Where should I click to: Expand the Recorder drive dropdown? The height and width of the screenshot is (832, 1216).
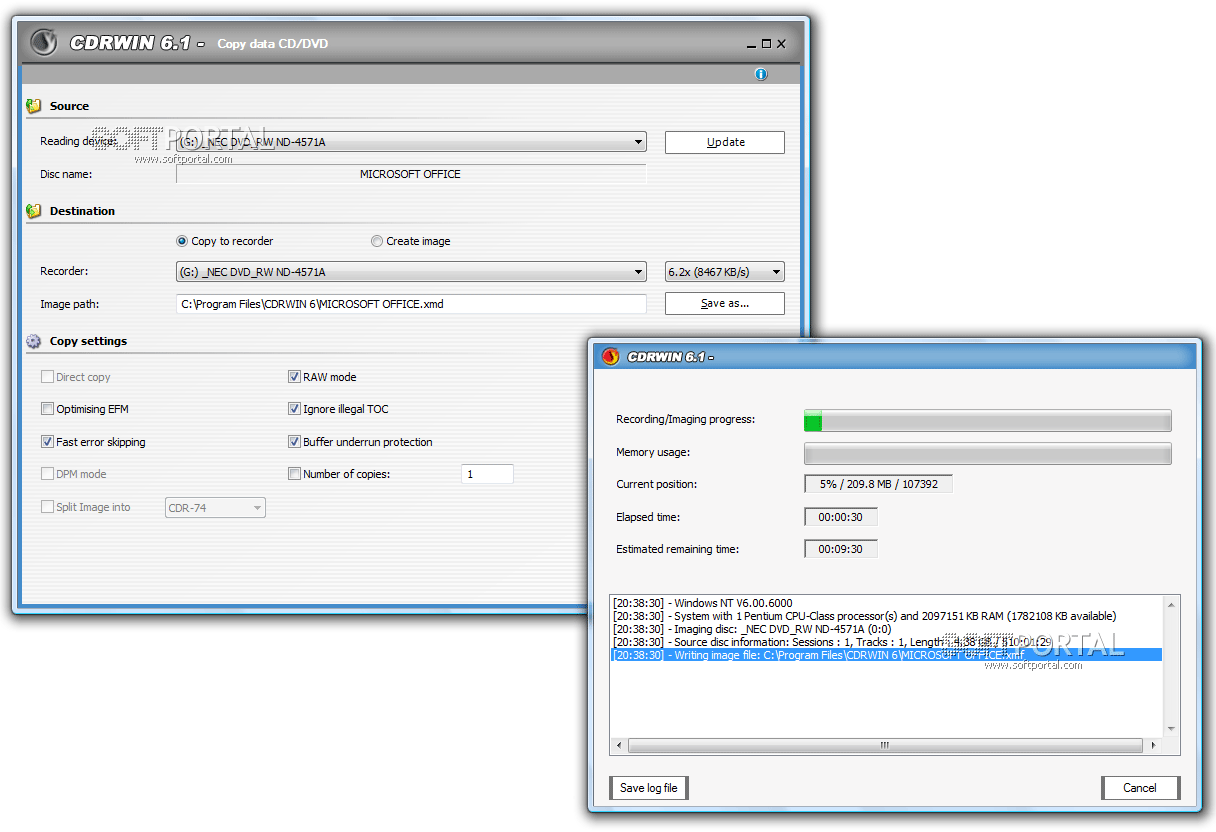tap(639, 272)
